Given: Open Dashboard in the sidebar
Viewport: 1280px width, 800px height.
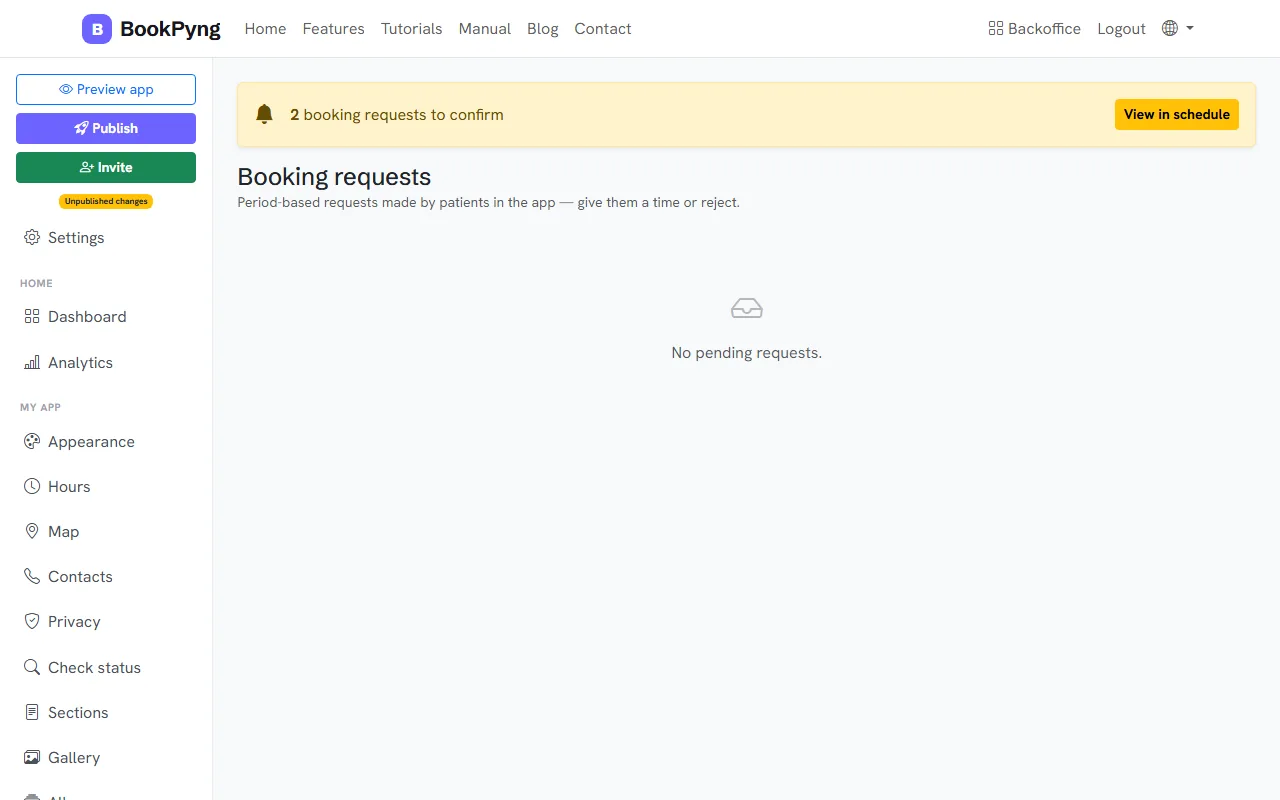Looking at the screenshot, I should pyautogui.click(x=106, y=316).
